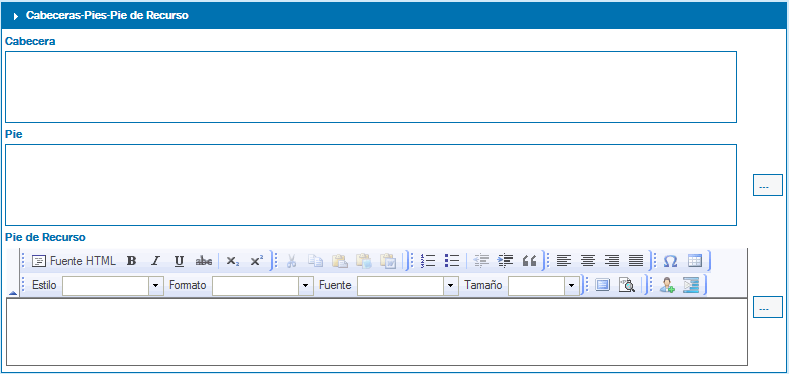The image size is (789, 374).
Task: Click the ellipsis button beside Pie de Recurso
Action: tap(768, 307)
